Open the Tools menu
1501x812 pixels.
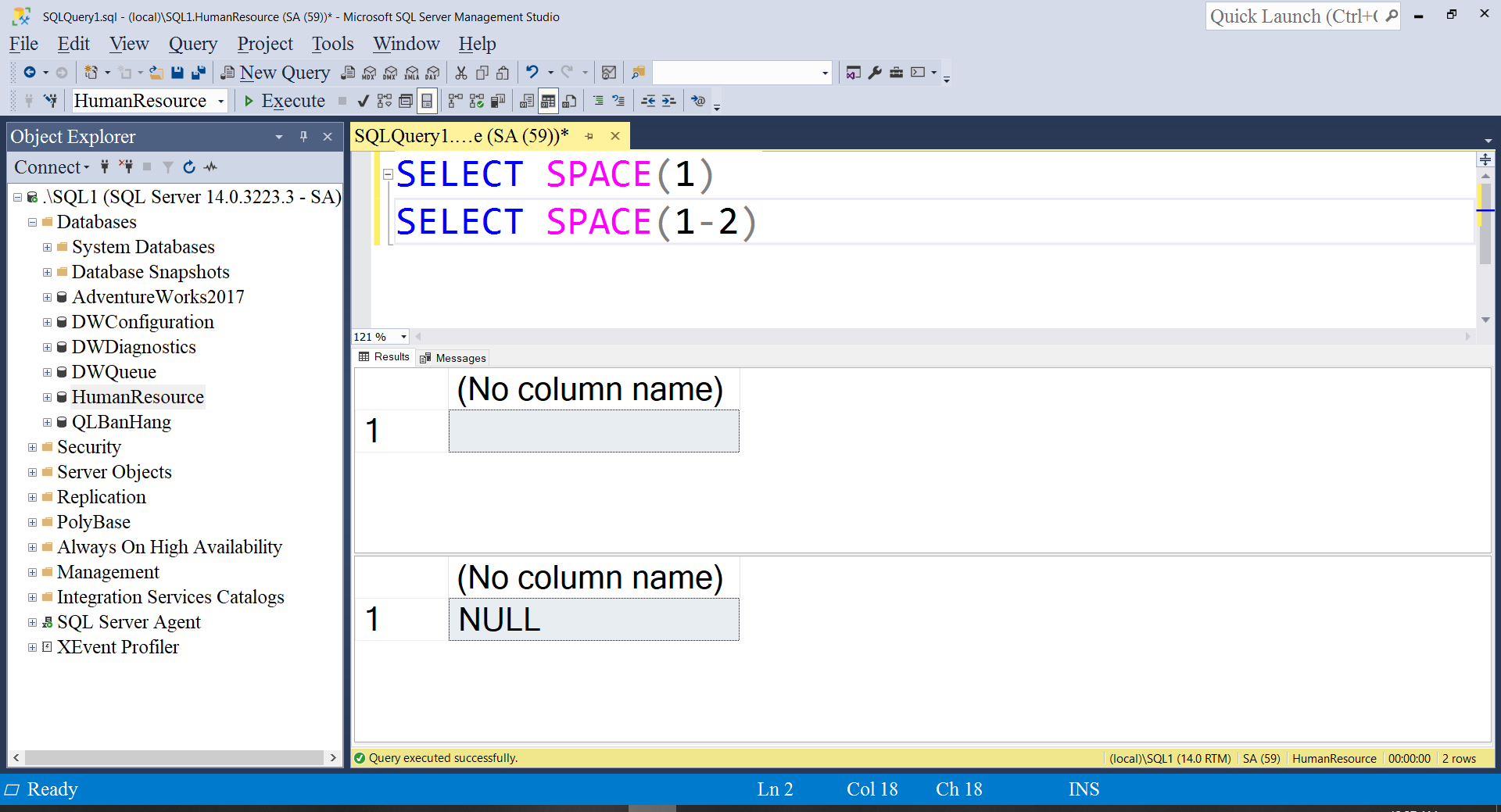pyautogui.click(x=333, y=44)
